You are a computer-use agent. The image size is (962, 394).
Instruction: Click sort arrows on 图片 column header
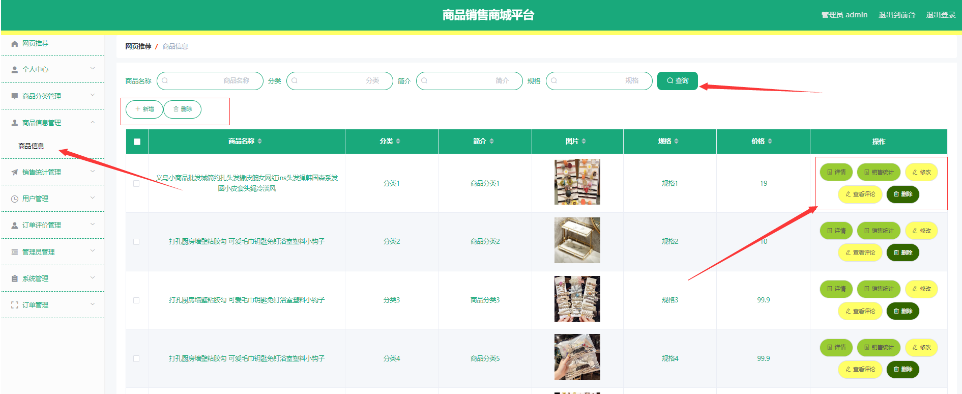(x=584, y=142)
